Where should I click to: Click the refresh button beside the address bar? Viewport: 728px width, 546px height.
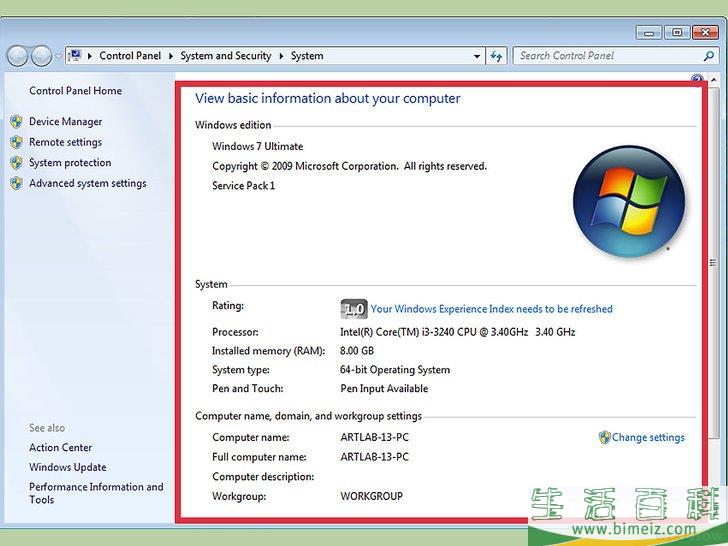(496, 56)
